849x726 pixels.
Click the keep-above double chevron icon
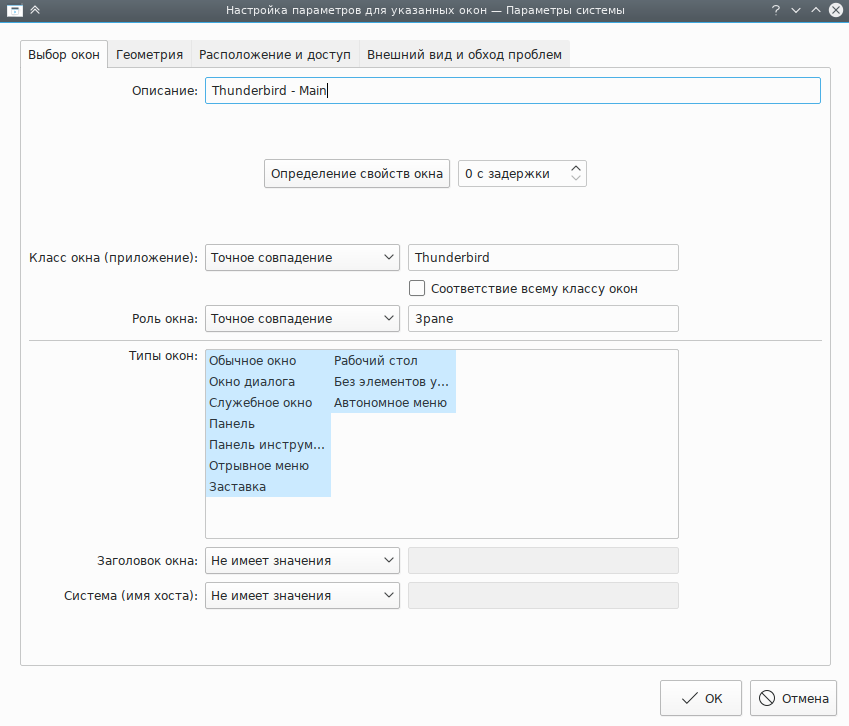pos(35,10)
